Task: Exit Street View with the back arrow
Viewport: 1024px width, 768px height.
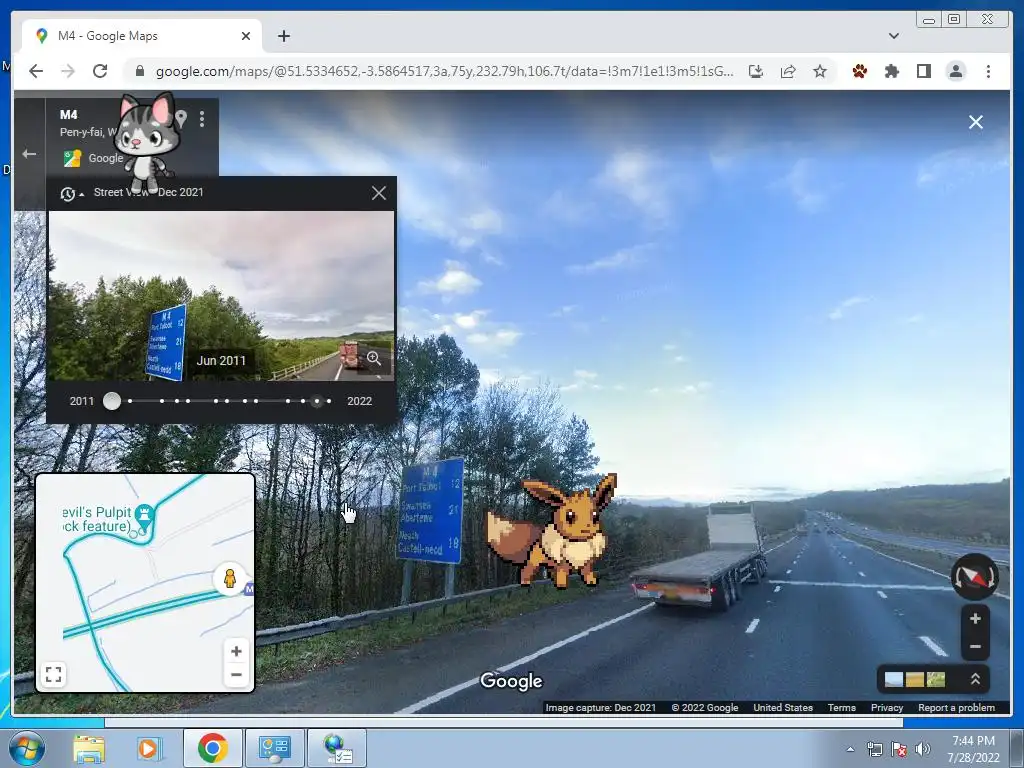Action: (x=29, y=154)
